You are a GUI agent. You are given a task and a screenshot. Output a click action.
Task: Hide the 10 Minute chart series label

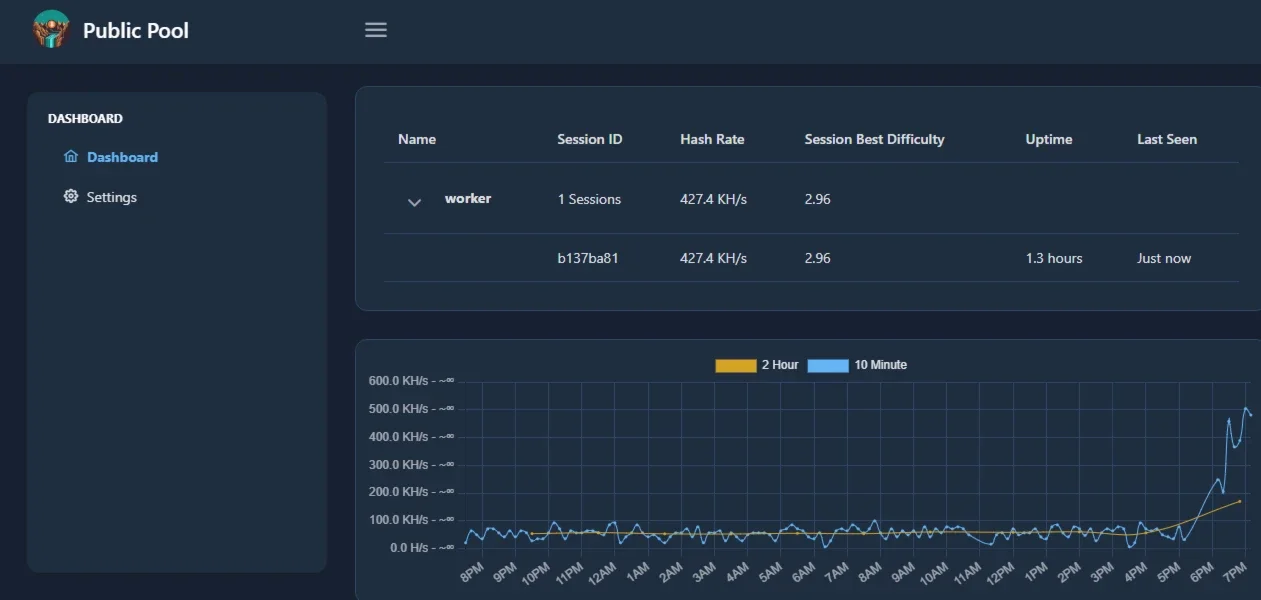pos(881,365)
